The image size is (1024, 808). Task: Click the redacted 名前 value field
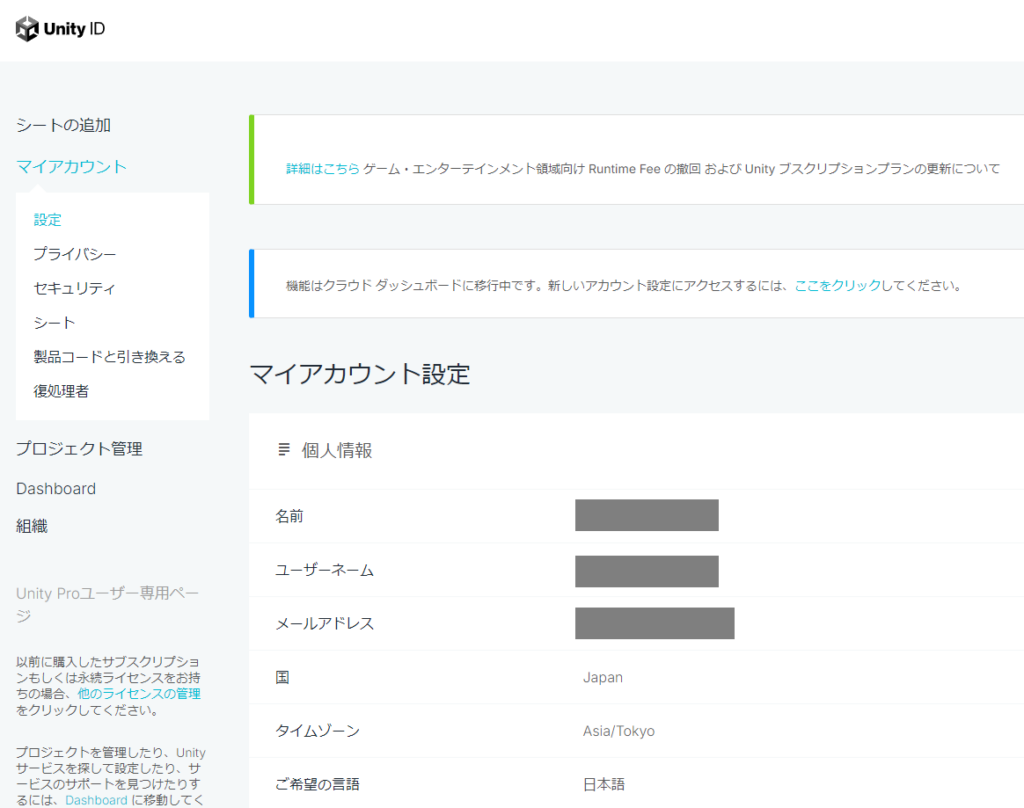click(647, 515)
